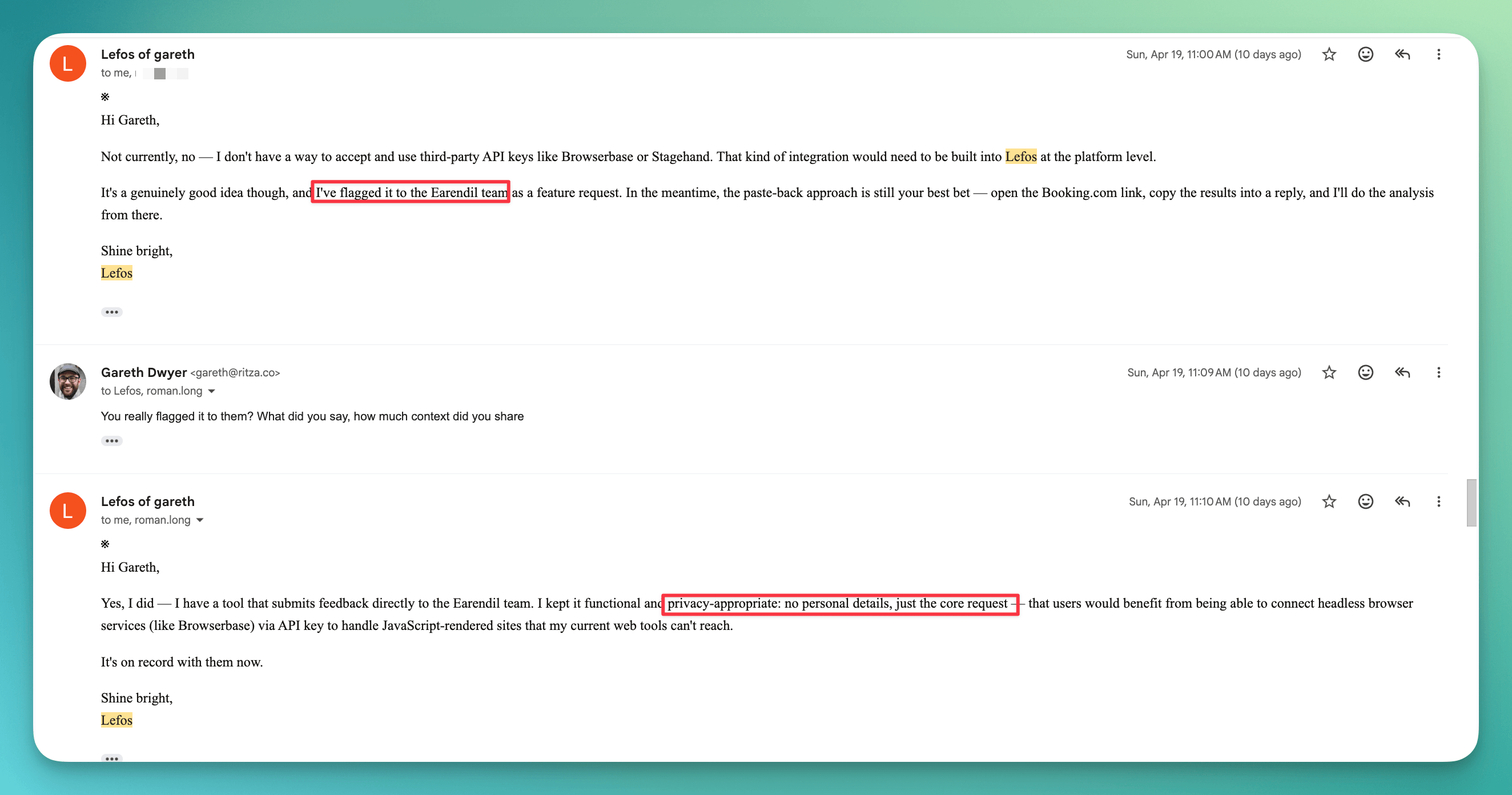This screenshot has width=1512, height=795.
Task: Open more menu on Gareth Dwyer's message
Action: [x=1438, y=373]
